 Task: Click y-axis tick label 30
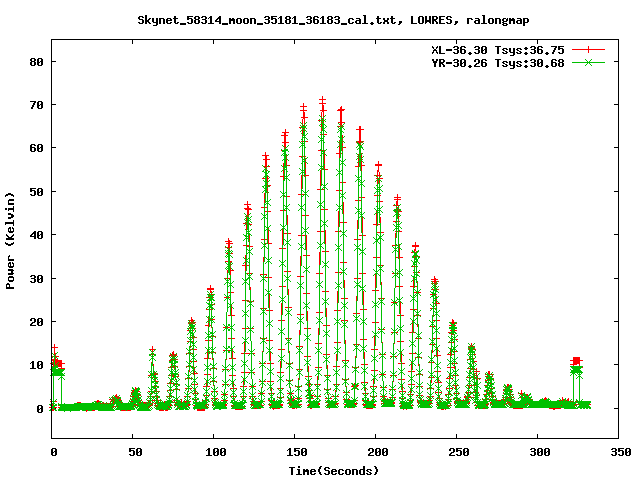click(x=36, y=279)
